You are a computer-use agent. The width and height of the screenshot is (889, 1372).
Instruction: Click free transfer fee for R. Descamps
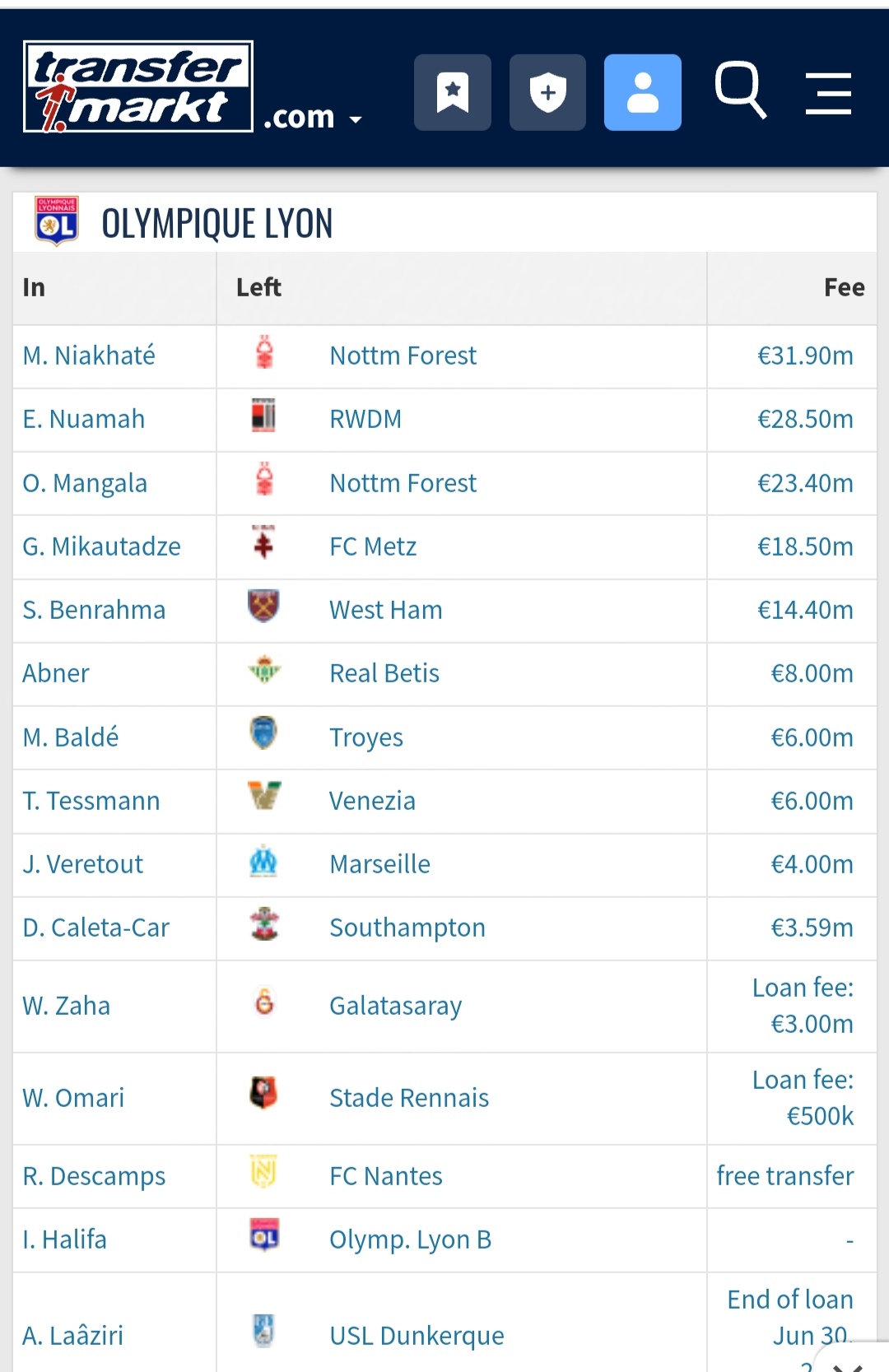(x=785, y=1176)
